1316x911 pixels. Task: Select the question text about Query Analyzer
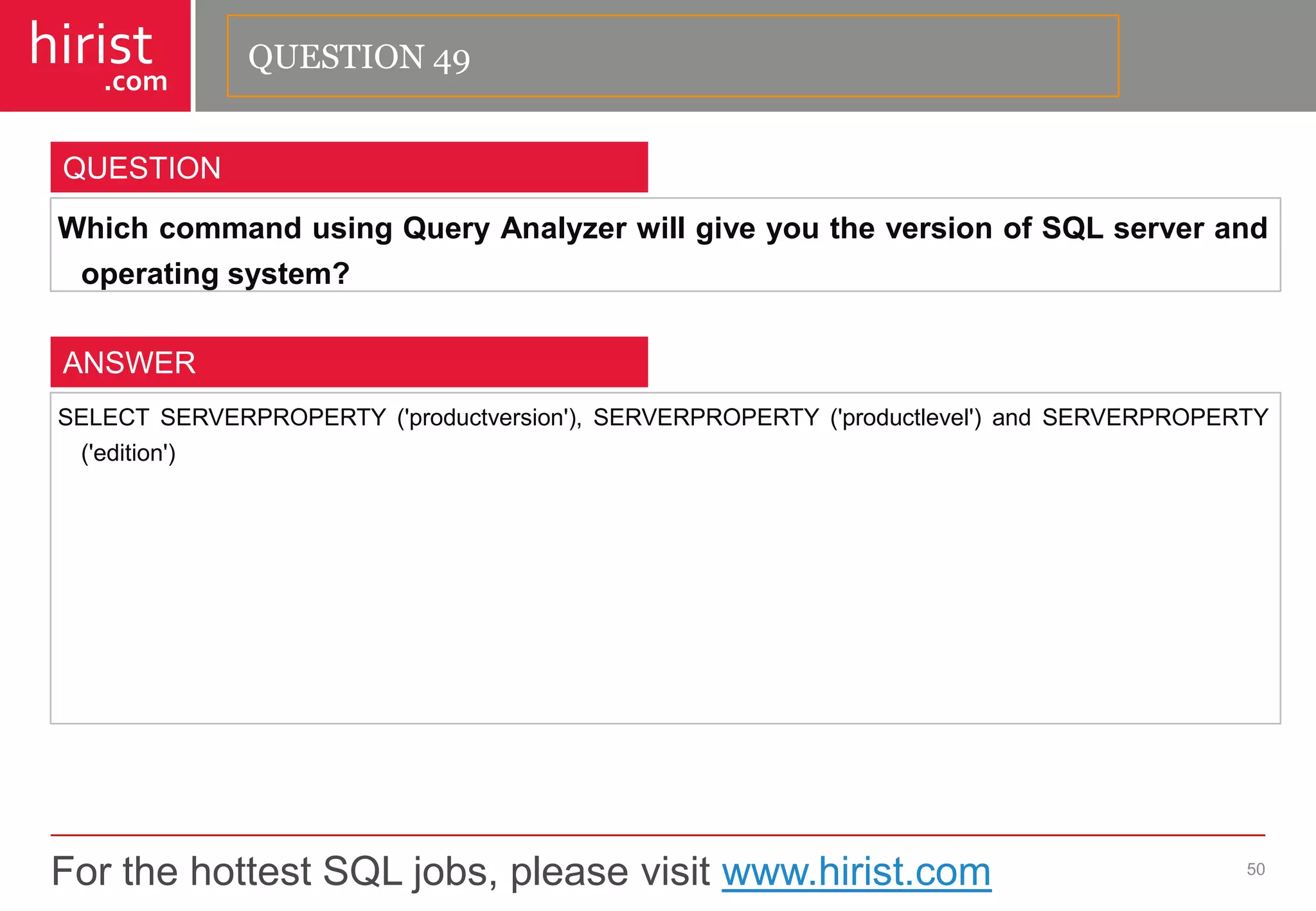click(x=662, y=251)
